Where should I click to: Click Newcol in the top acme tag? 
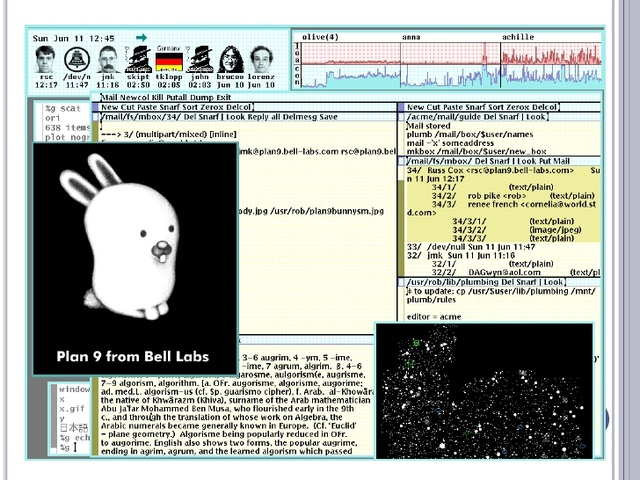[136, 98]
